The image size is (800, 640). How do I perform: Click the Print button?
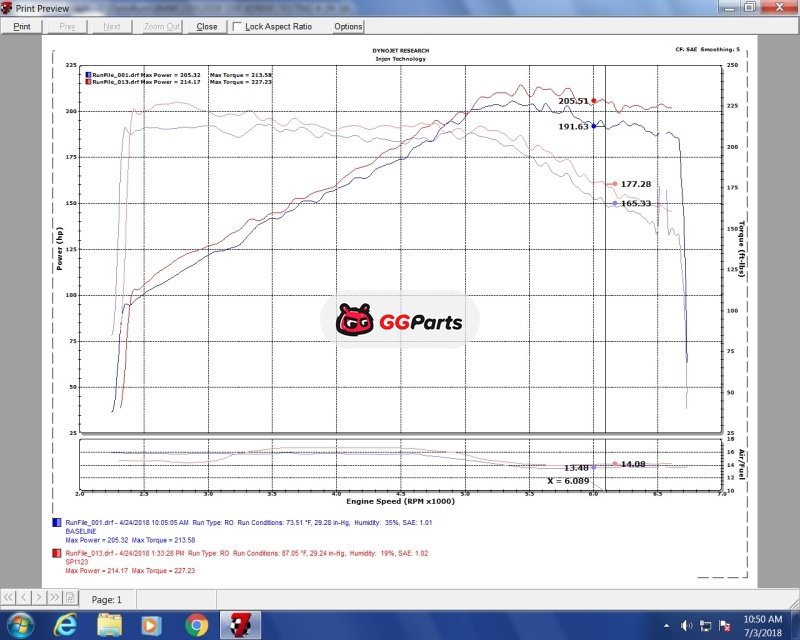[21, 27]
